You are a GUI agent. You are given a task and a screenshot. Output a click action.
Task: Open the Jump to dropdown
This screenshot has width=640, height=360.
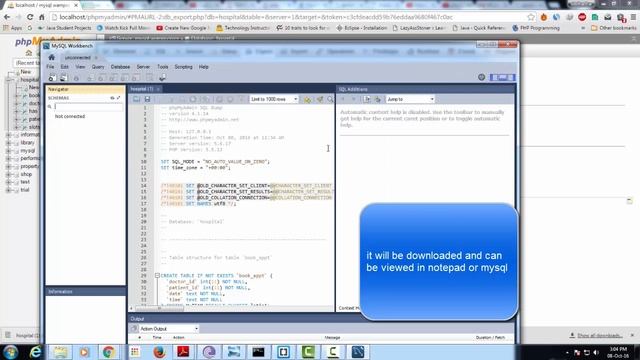(x=410, y=99)
